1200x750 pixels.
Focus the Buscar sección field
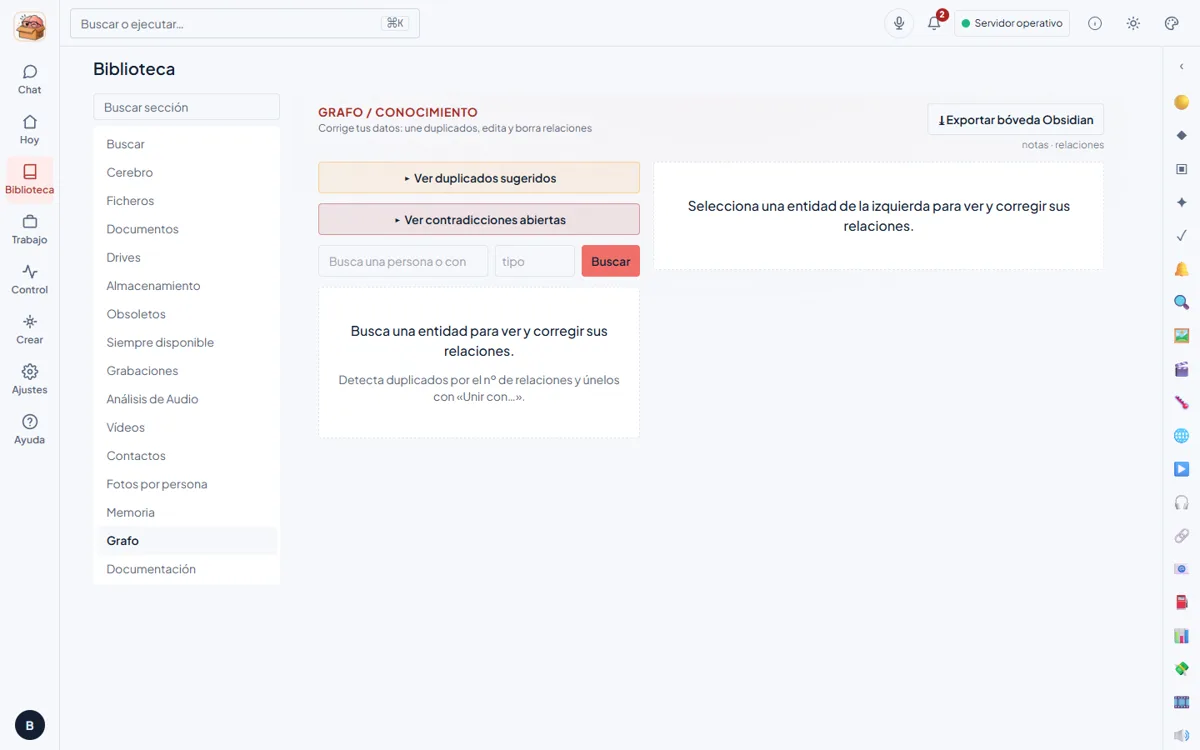(186, 107)
